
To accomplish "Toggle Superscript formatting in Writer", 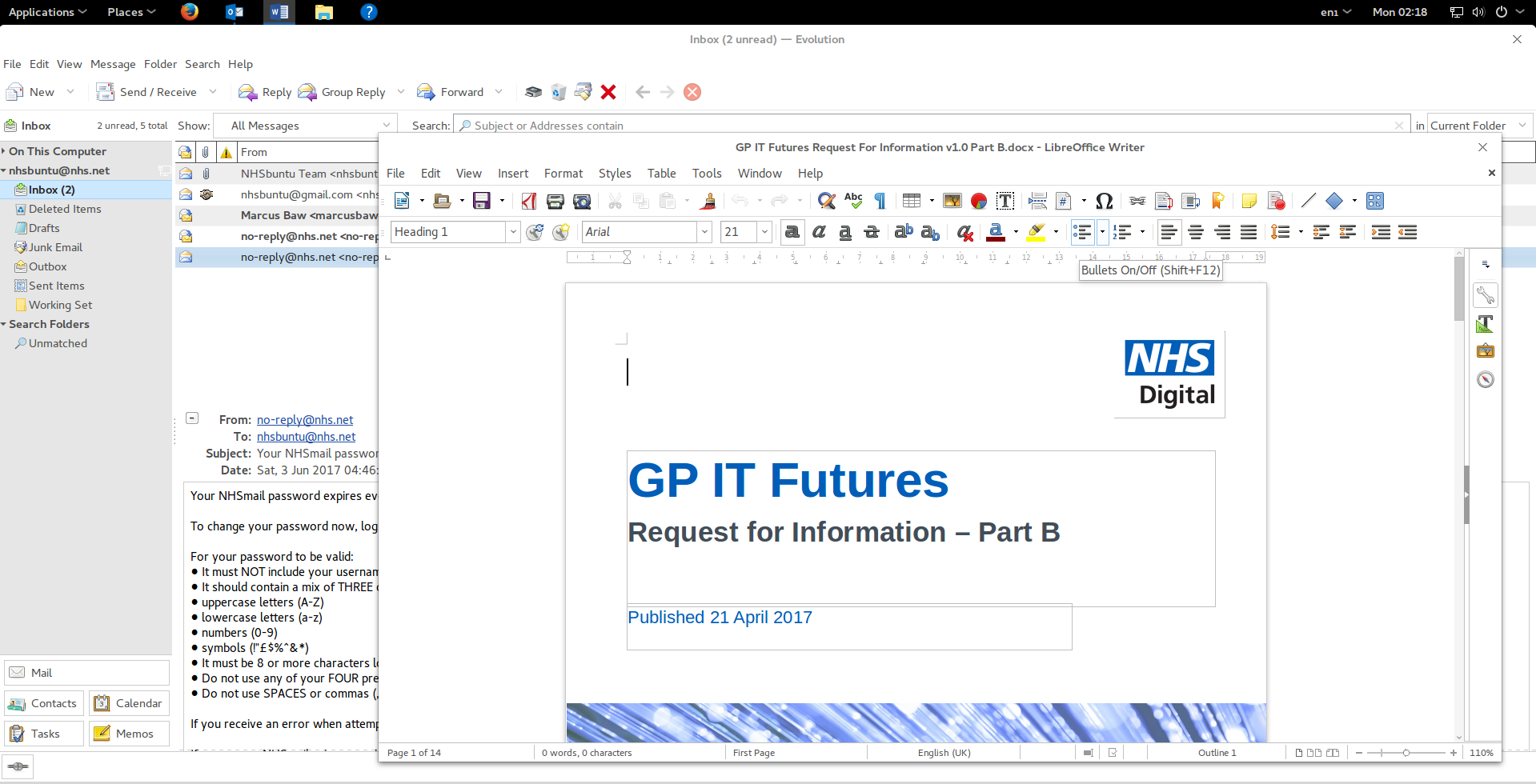I will point(904,232).
